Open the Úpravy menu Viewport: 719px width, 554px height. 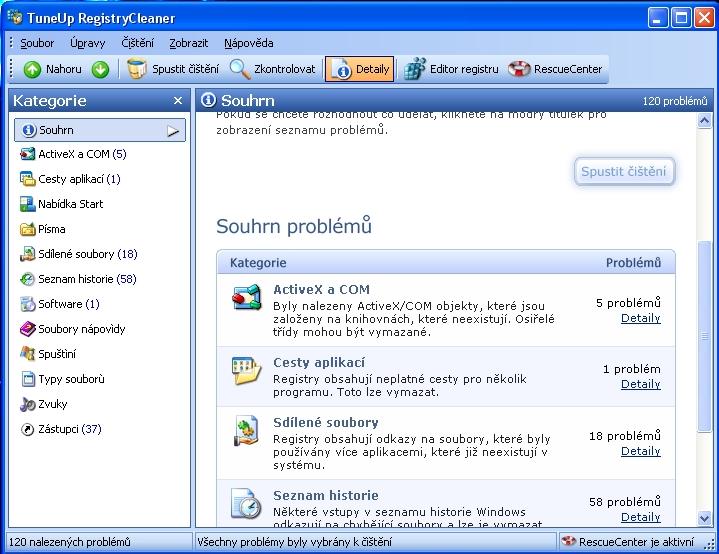[88, 43]
